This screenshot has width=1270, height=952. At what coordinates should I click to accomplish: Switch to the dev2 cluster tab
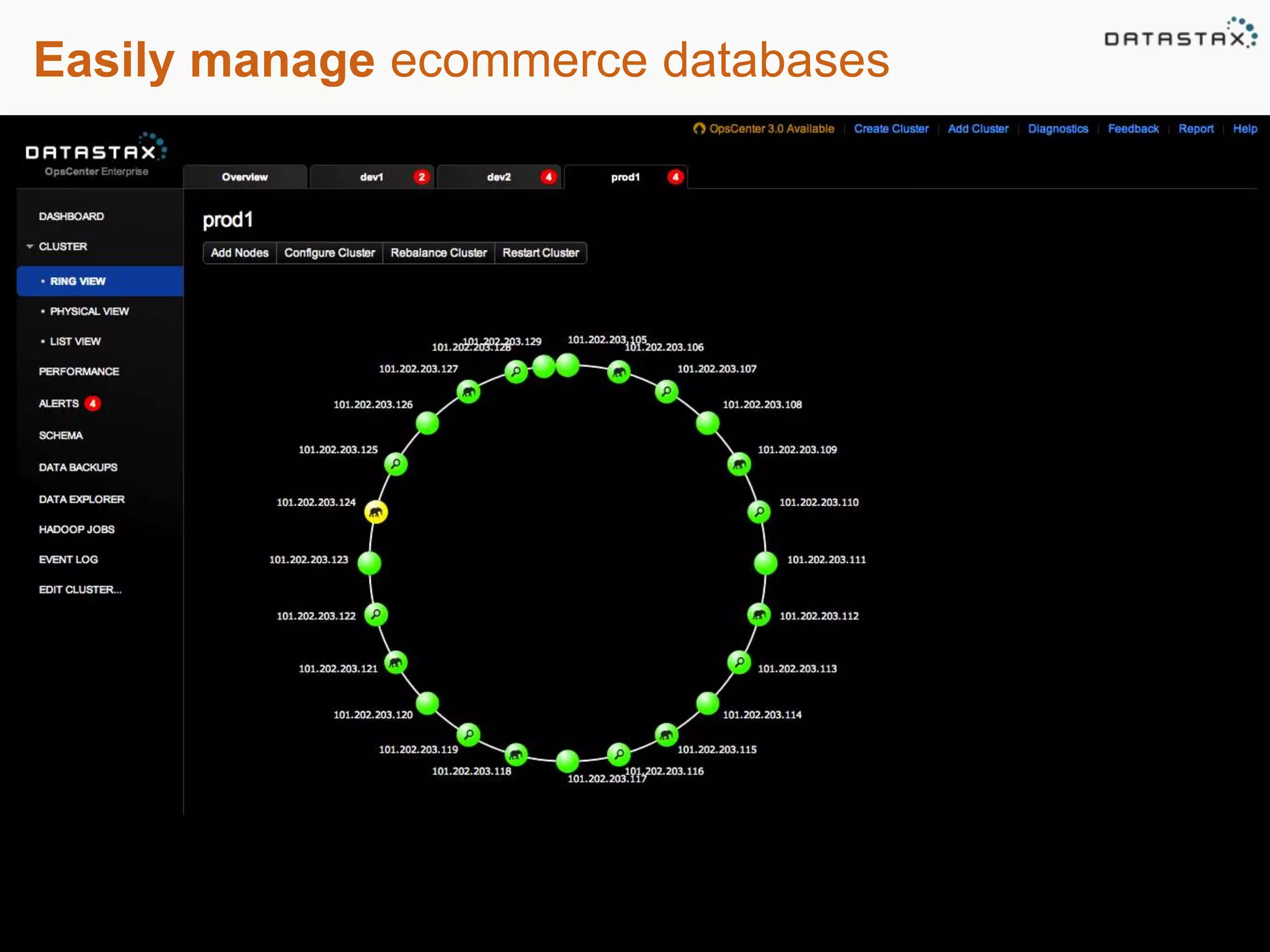[x=499, y=177]
